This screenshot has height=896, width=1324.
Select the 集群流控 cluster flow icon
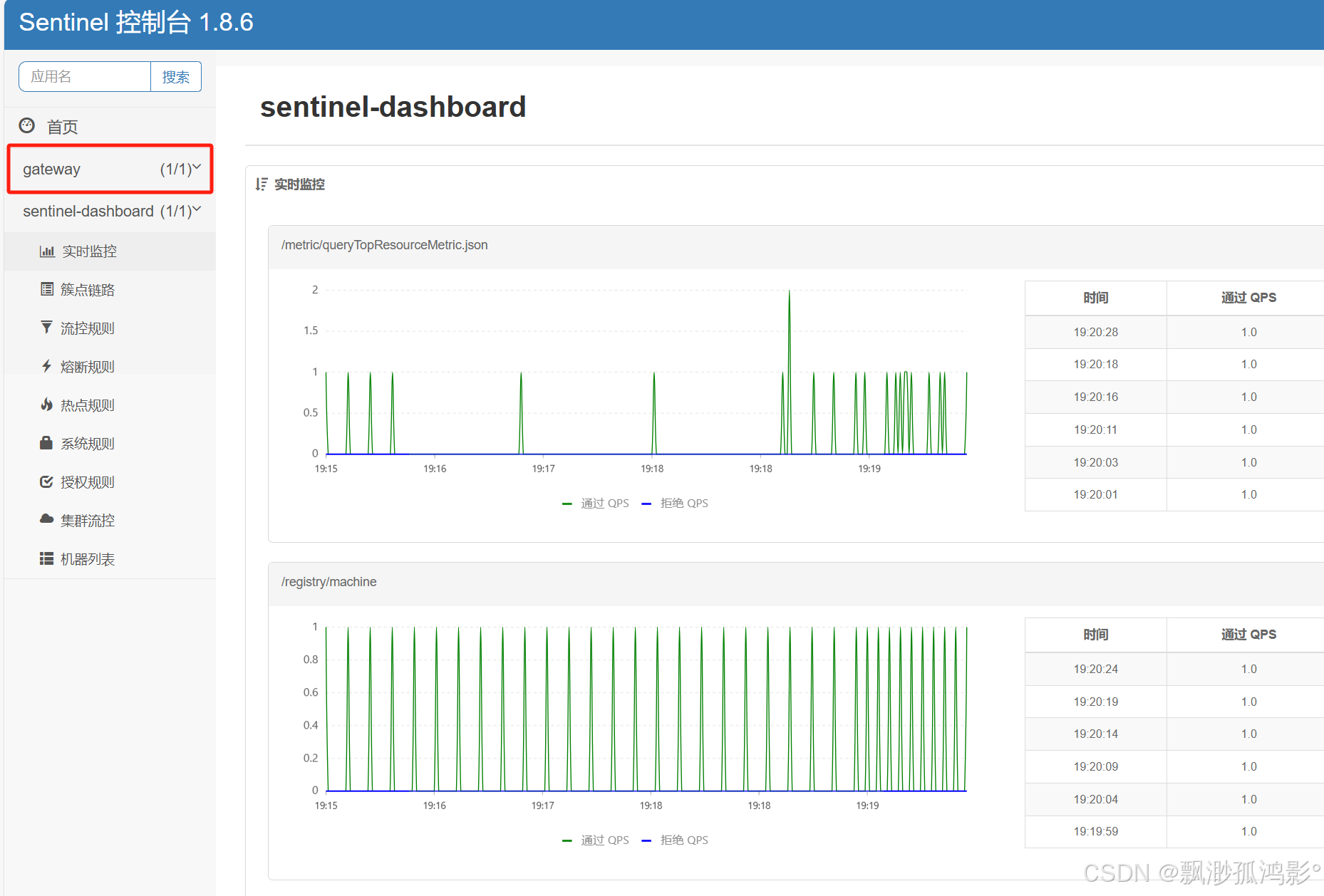[46, 520]
